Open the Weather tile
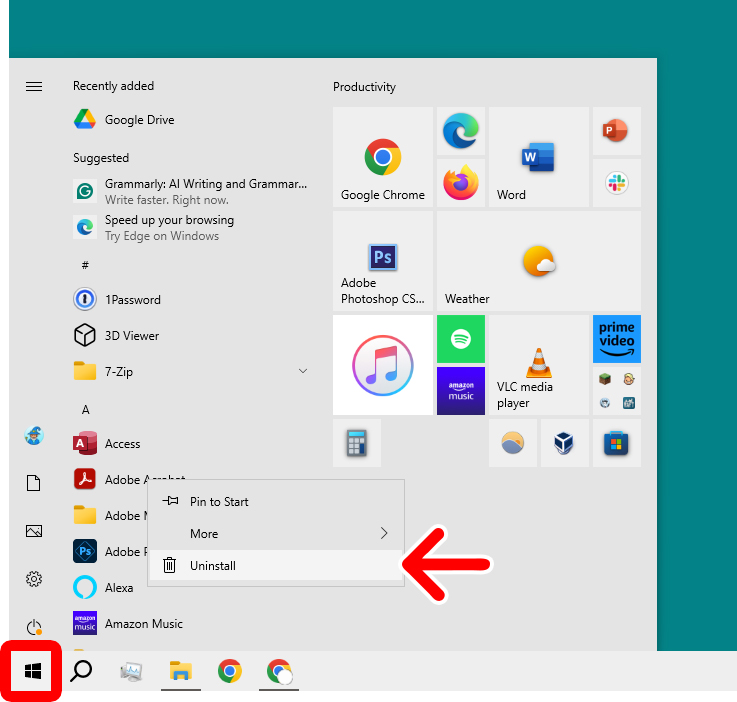Screen dimensions: 737x702 (539, 261)
